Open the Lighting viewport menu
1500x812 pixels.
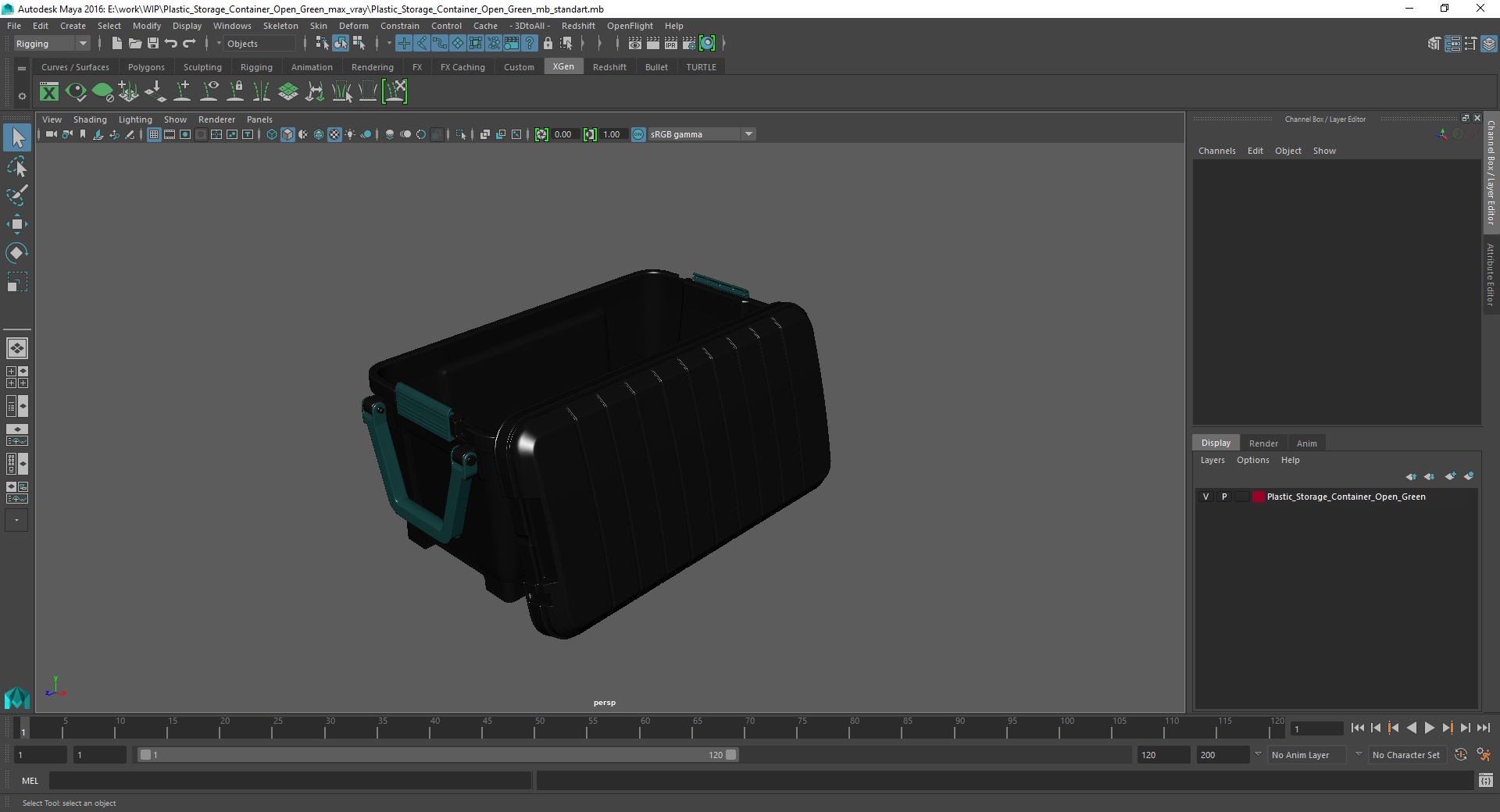point(135,119)
